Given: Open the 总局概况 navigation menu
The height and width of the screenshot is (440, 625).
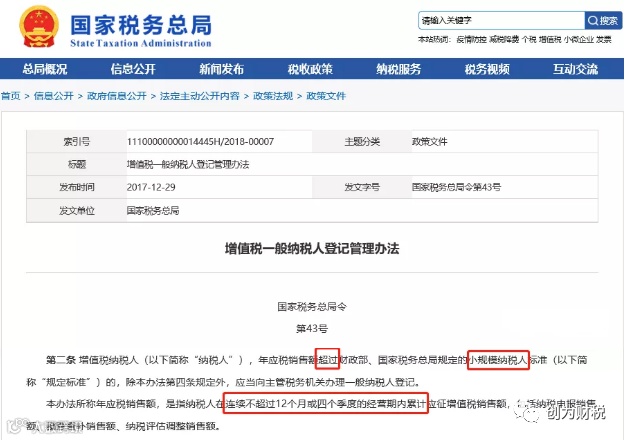Looking at the screenshot, I should pyautogui.click(x=45, y=69).
